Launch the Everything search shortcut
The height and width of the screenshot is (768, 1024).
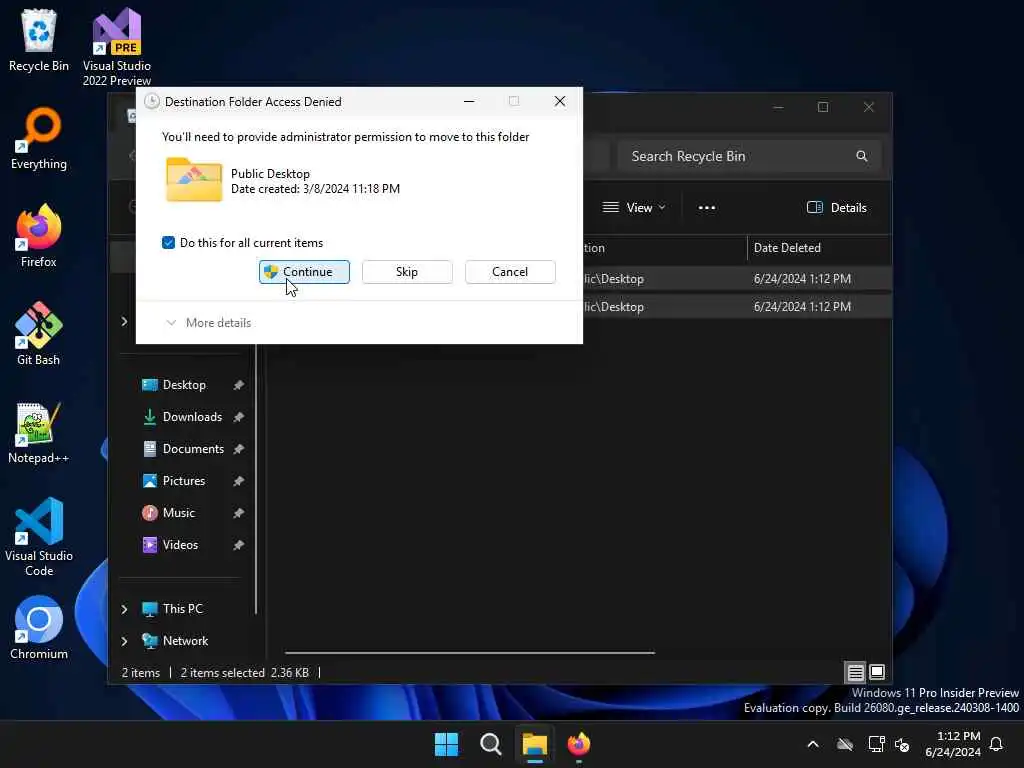pos(39,138)
